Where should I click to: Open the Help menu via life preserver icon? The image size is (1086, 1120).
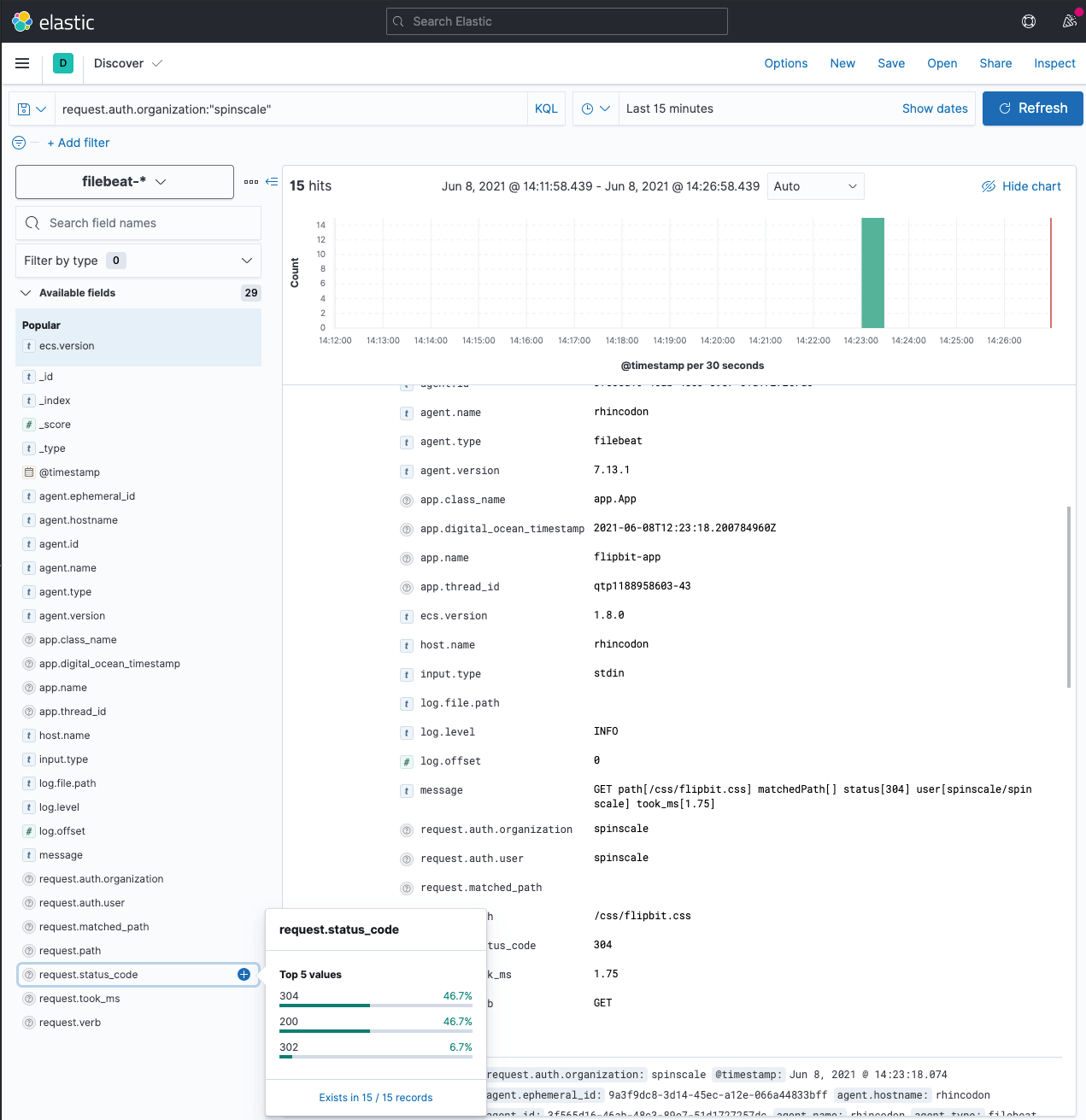point(1028,21)
